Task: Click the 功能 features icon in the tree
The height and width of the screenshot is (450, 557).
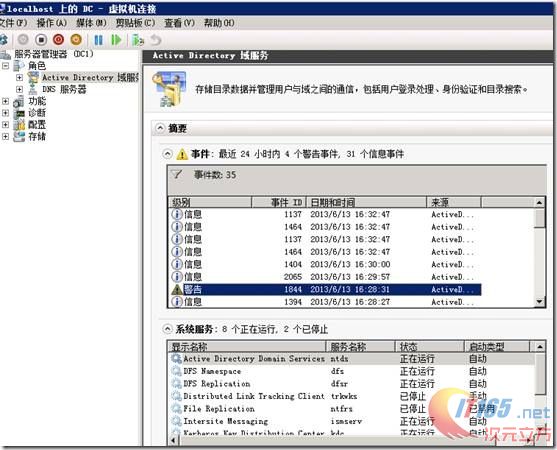Action: pyautogui.click(x=19, y=102)
